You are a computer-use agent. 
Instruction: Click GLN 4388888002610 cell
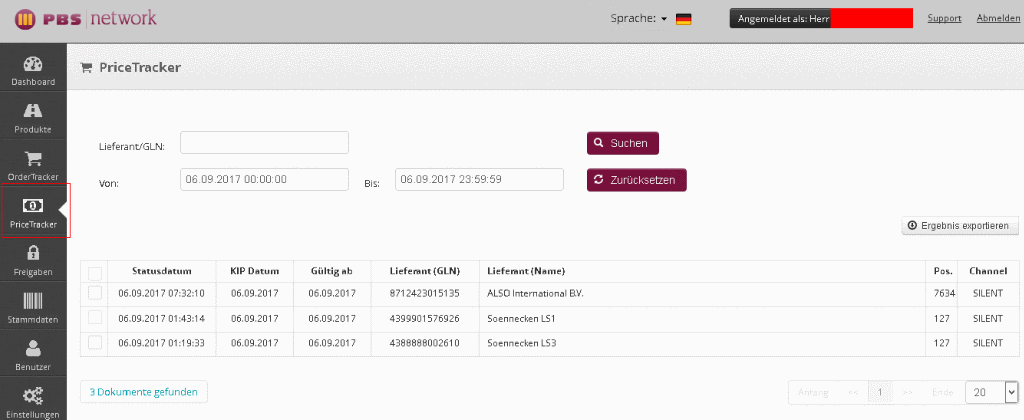point(424,343)
